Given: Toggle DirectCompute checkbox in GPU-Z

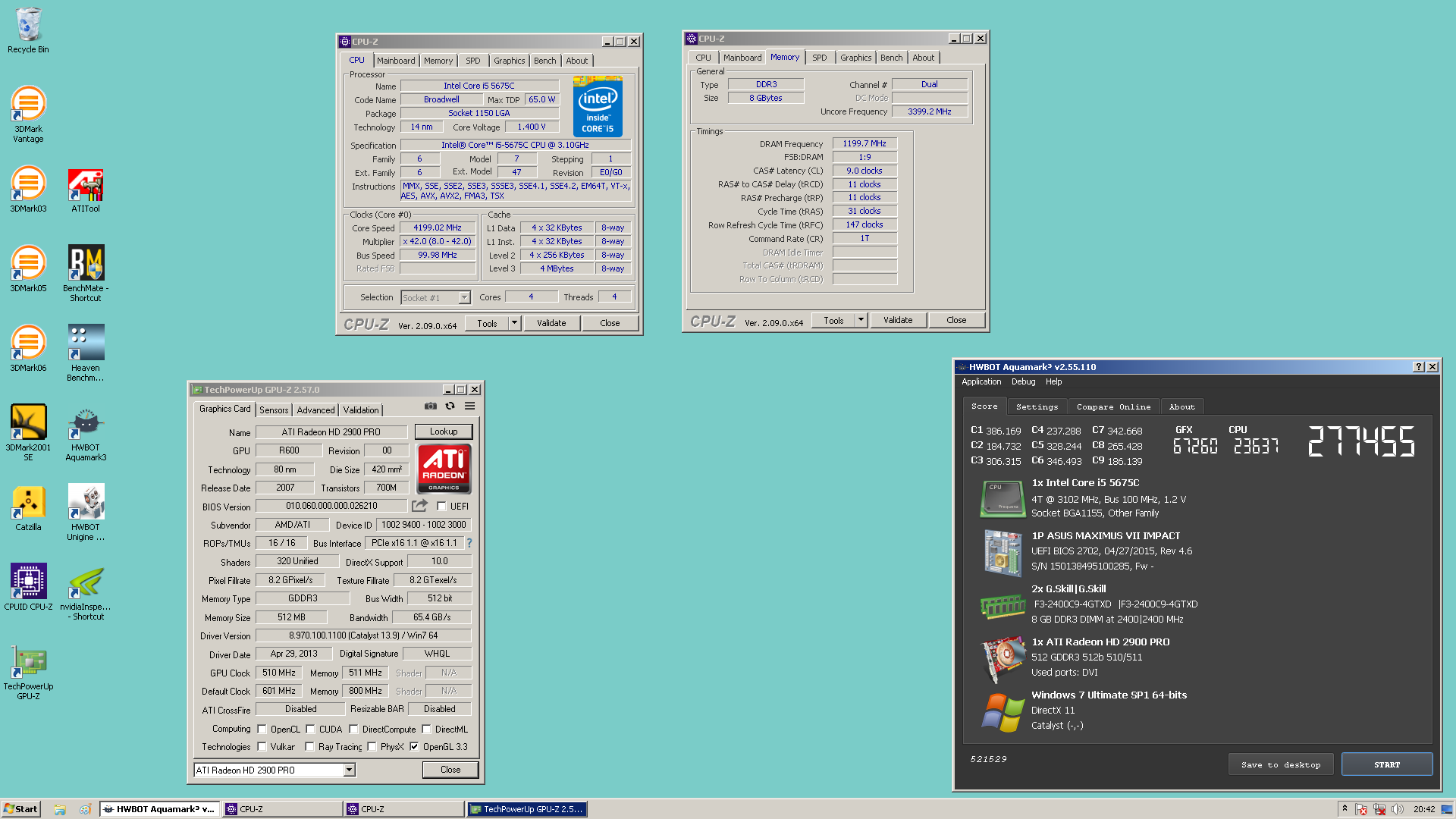Looking at the screenshot, I should coord(353,730).
